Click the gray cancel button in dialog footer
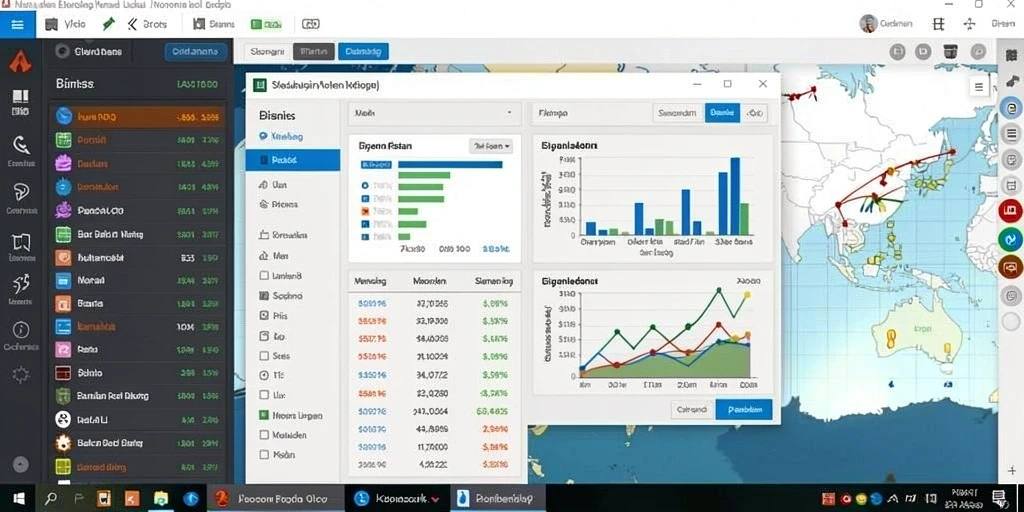 point(692,409)
